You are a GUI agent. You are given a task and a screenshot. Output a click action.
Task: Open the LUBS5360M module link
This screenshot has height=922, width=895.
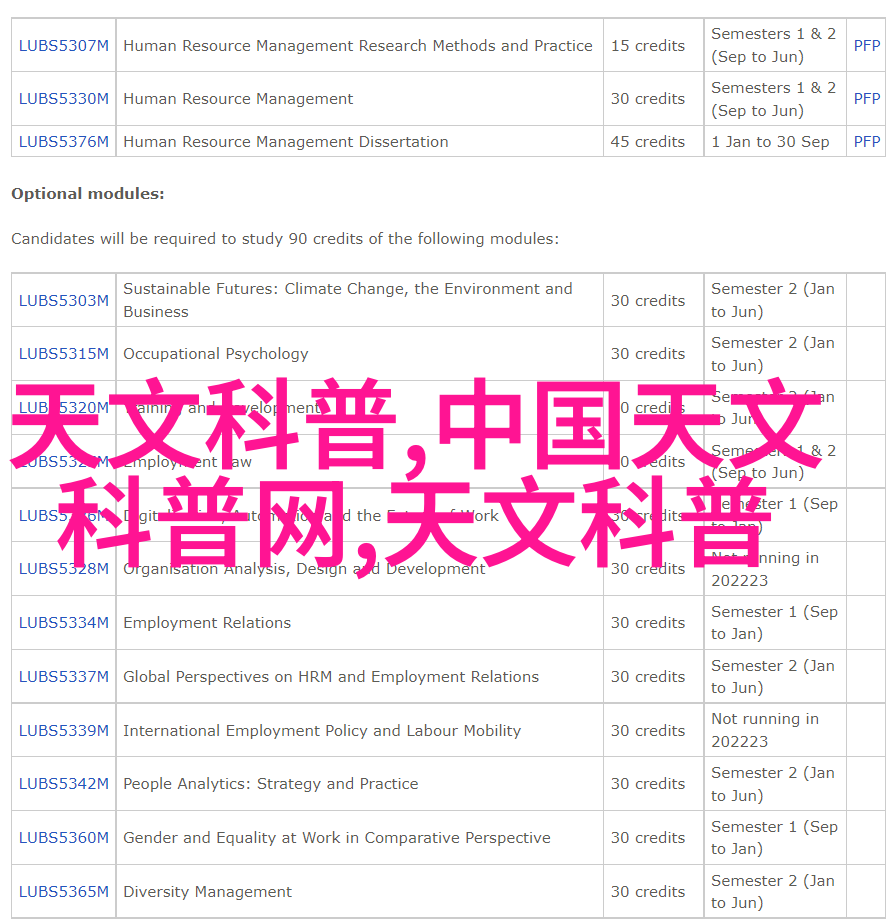pyautogui.click(x=63, y=838)
